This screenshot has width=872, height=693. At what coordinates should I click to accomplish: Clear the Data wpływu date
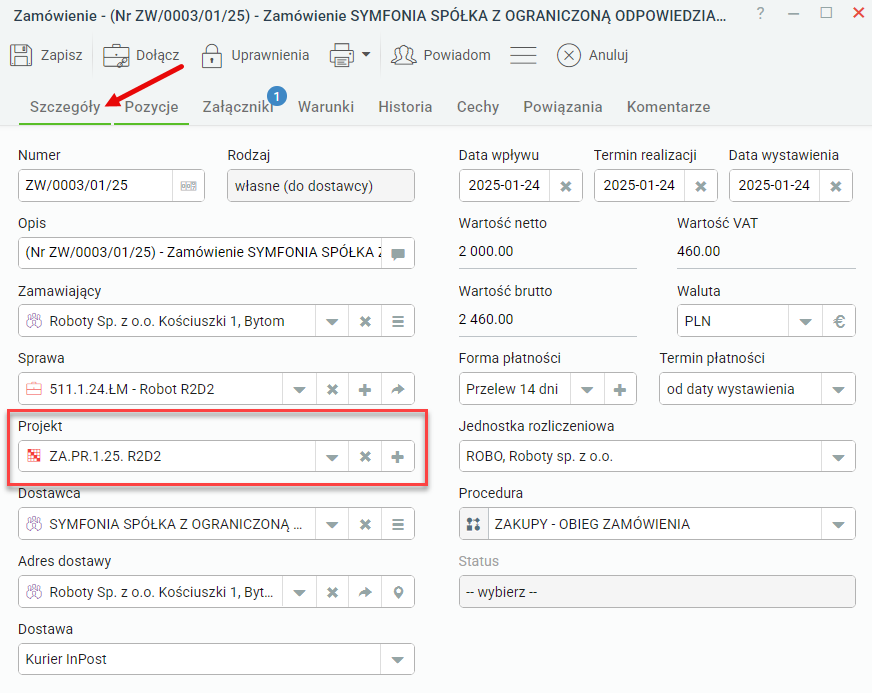(566, 186)
